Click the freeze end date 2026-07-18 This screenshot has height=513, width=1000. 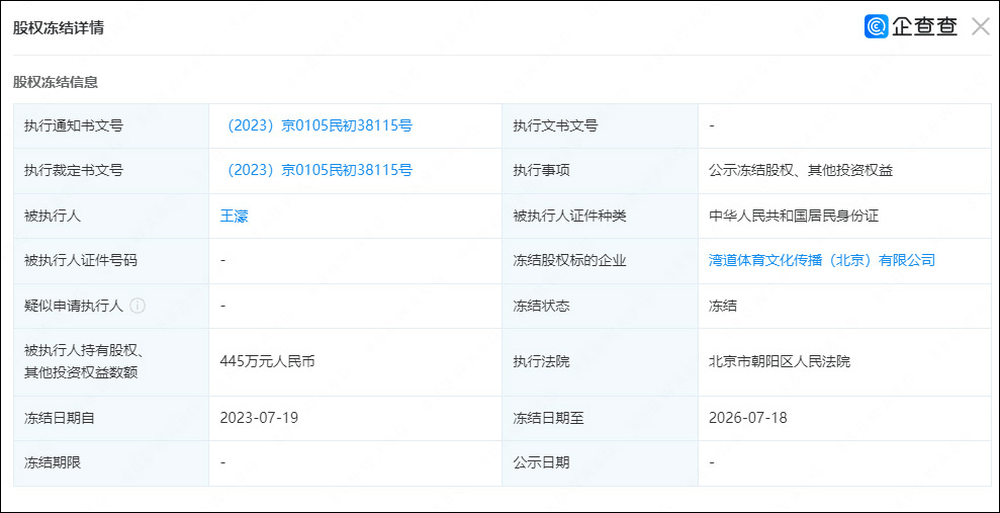tap(747, 418)
